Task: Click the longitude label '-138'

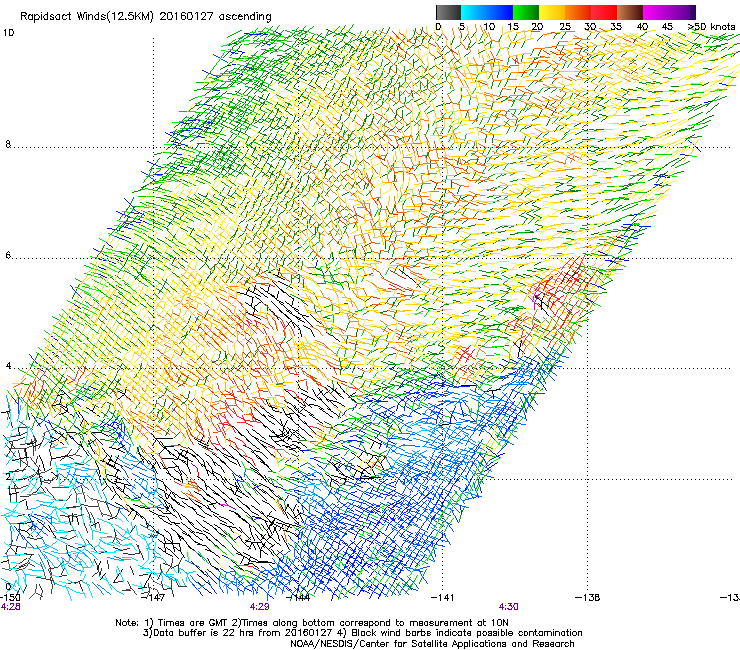Action: point(588,598)
